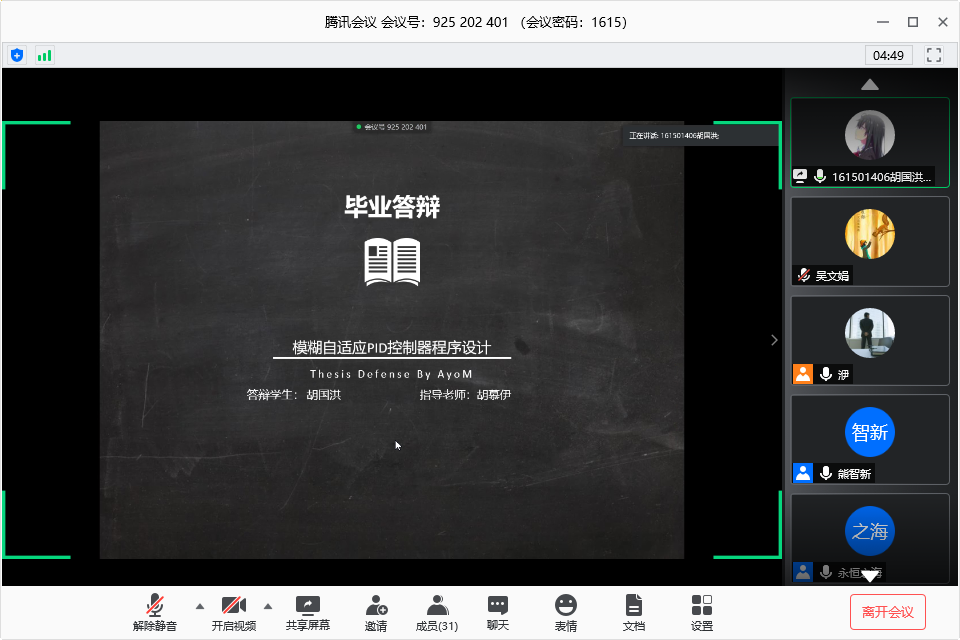Enter full screen mode icon

point(935,55)
